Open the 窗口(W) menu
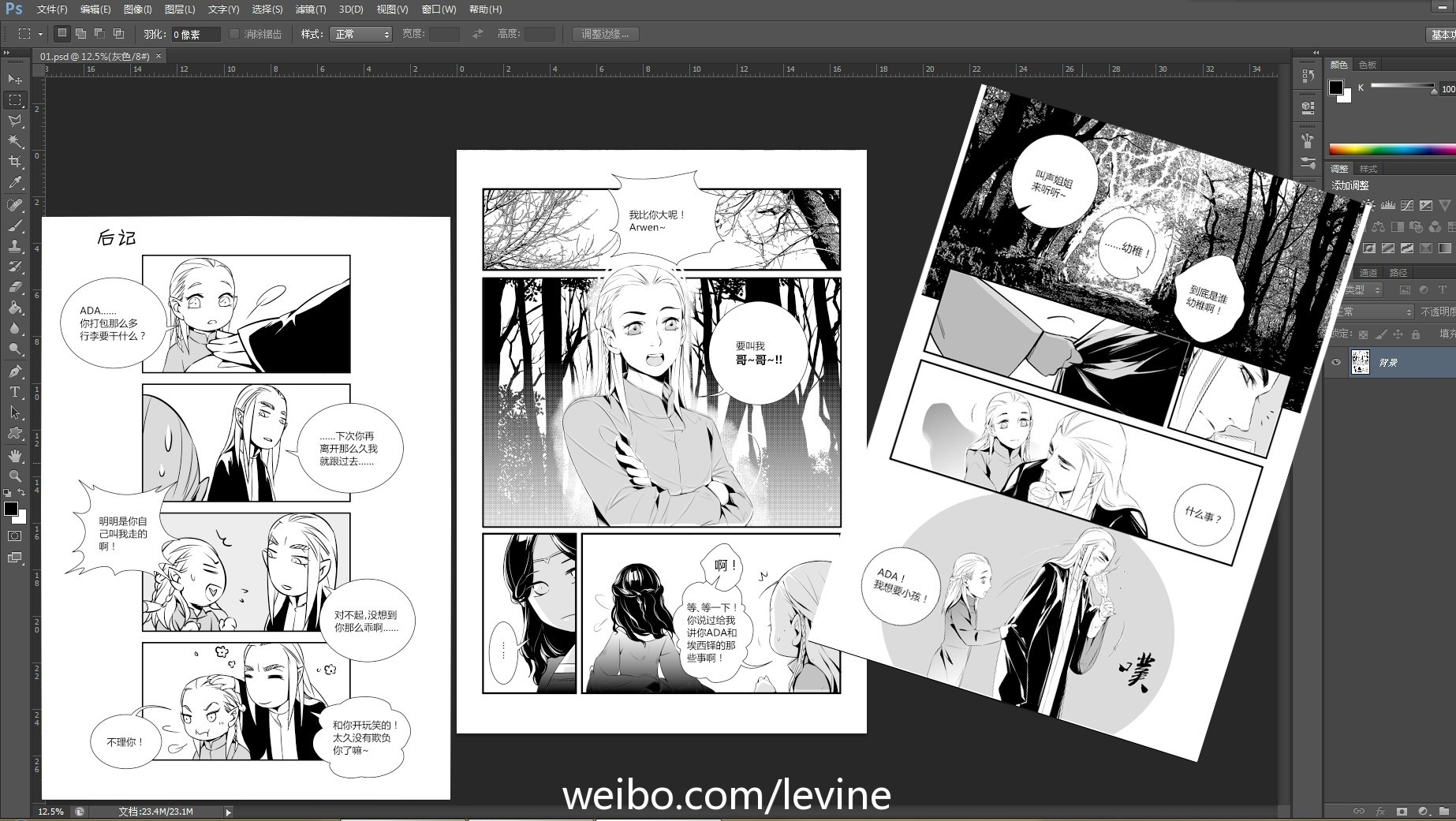 (x=439, y=9)
